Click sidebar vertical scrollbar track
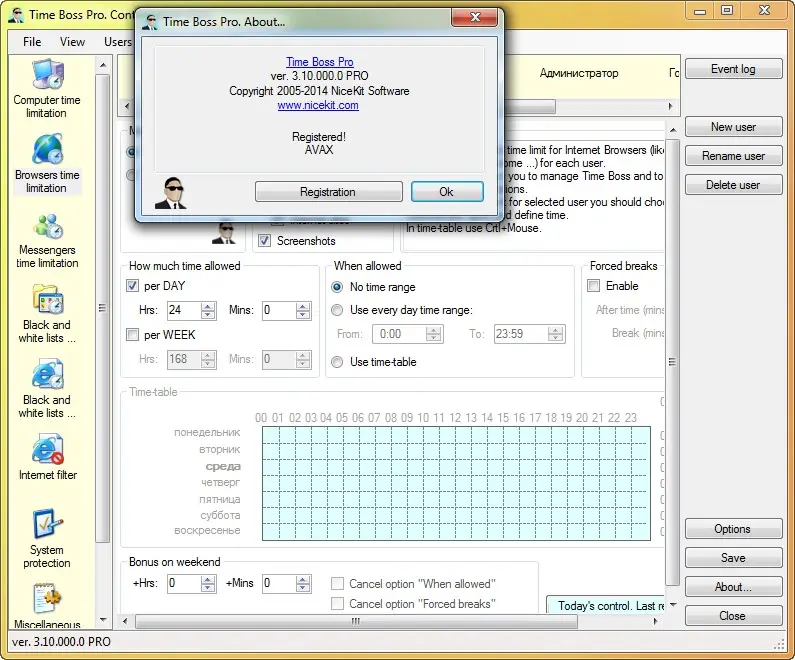This screenshot has width=795, height=660. point(103,578)
